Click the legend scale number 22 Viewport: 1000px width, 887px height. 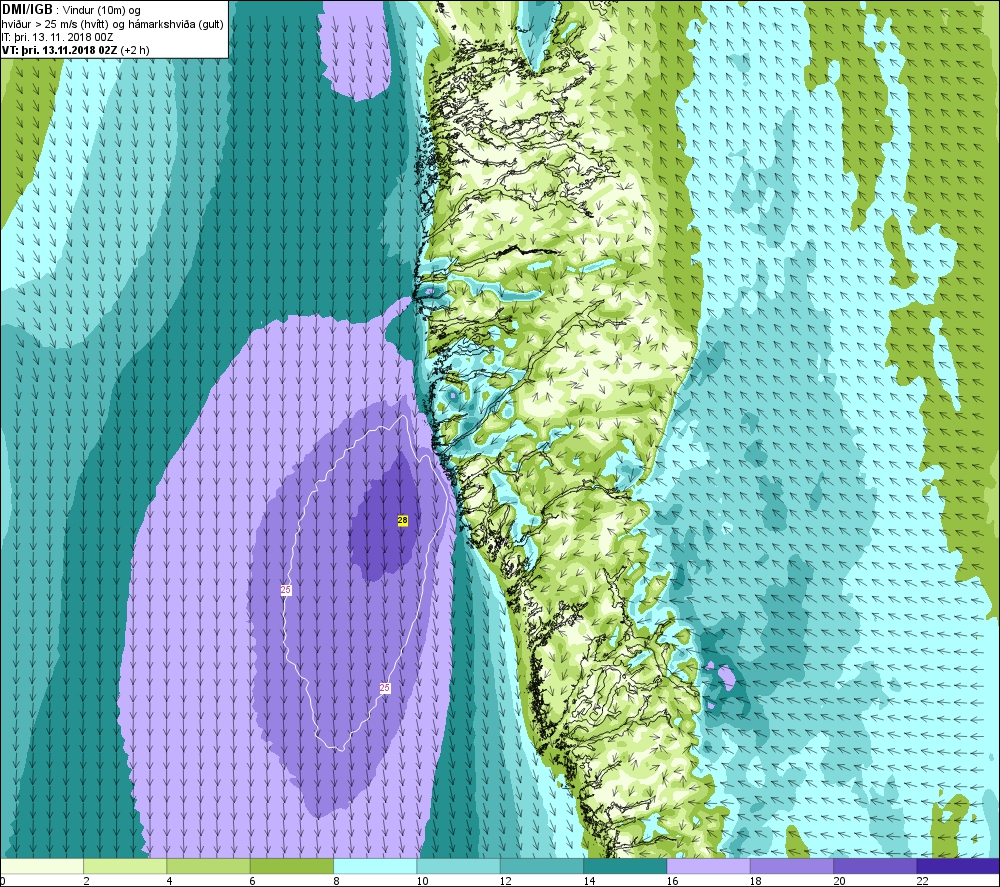(x=922, y=881)
